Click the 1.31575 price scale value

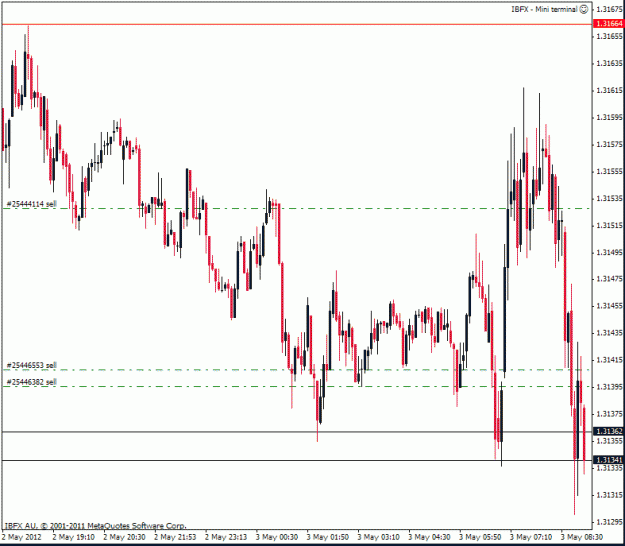click(609, 144)
